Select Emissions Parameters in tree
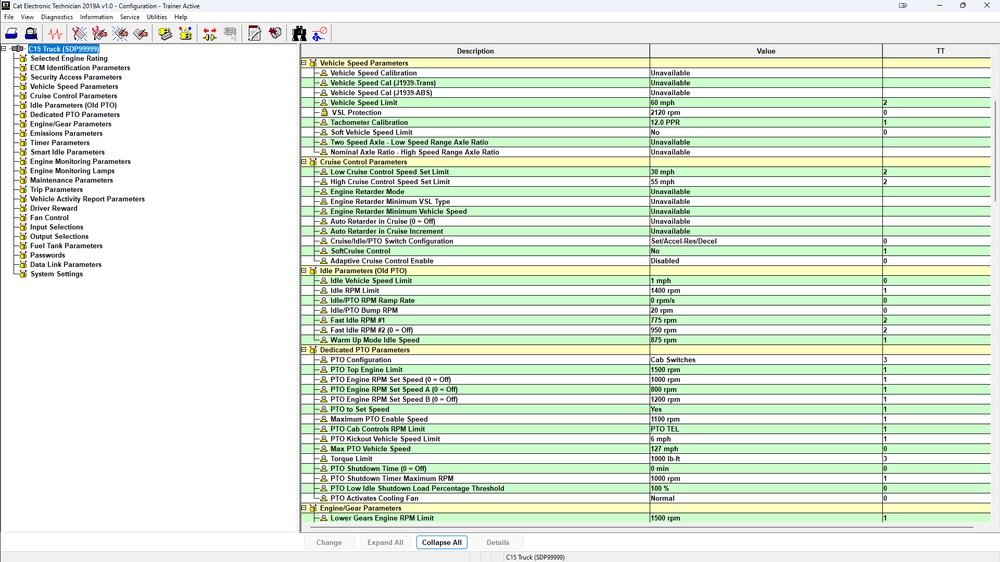1000x562 pixels. pyautogui.click(x=66, y=133)
